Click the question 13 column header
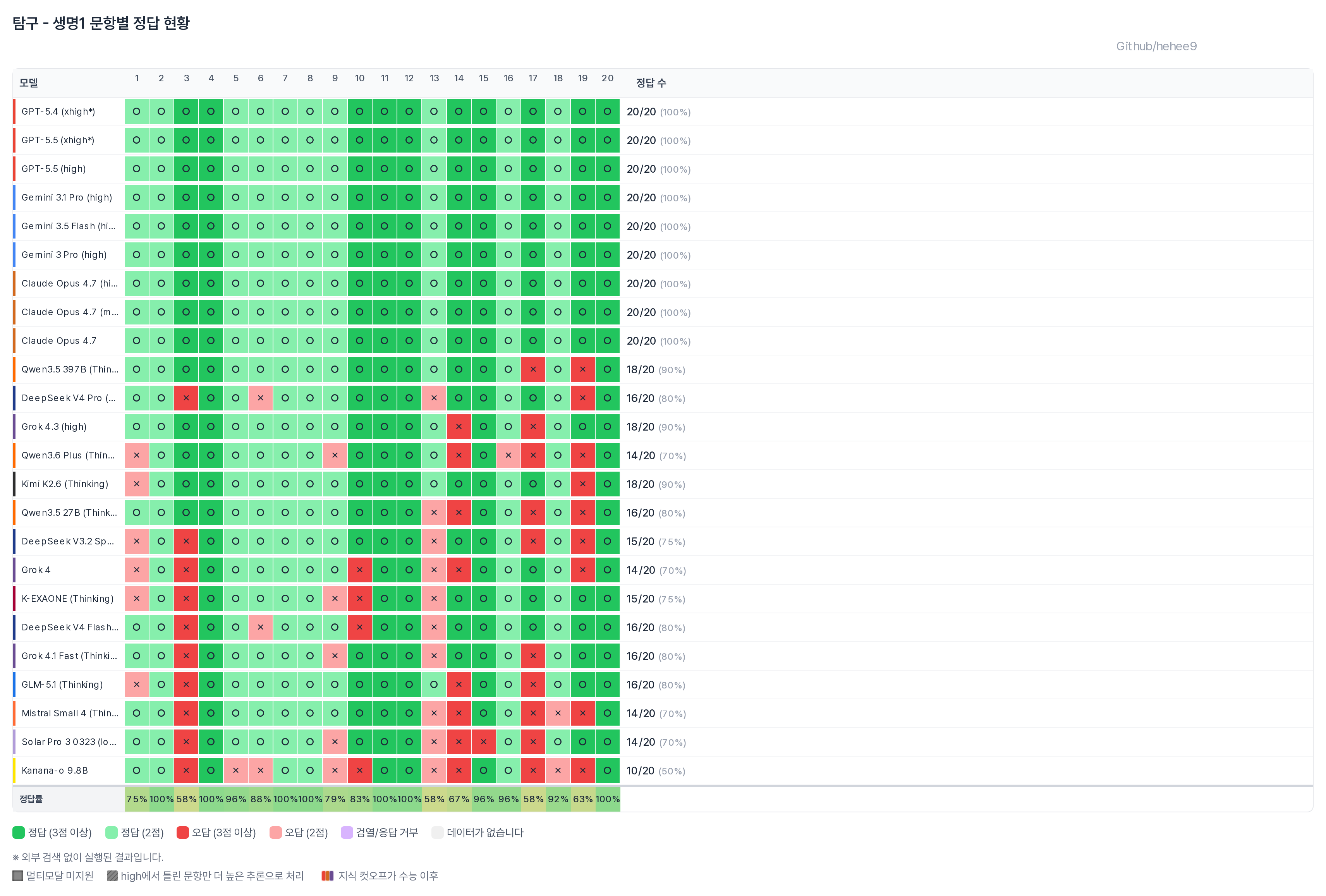Image resolution: width=1326 pixels, height=896 pixels. point(434,78)
